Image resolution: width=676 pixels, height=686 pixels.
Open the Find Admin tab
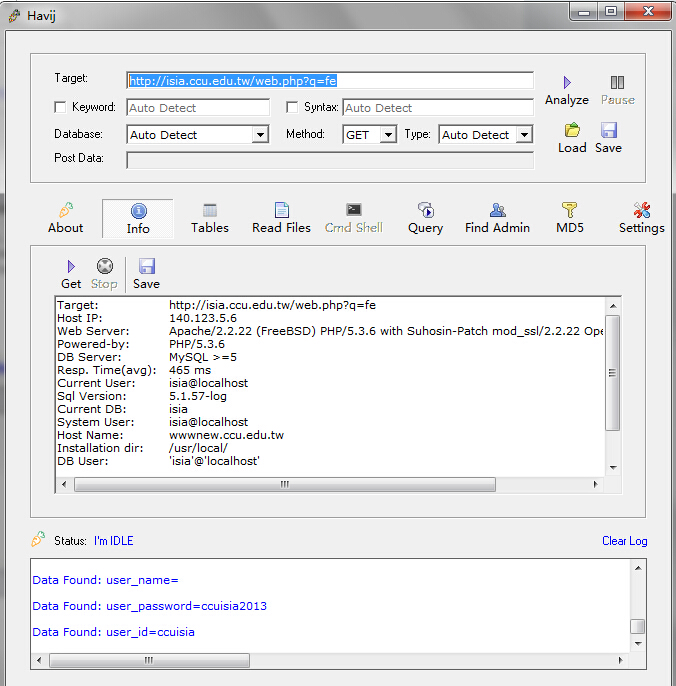(497, 218)
